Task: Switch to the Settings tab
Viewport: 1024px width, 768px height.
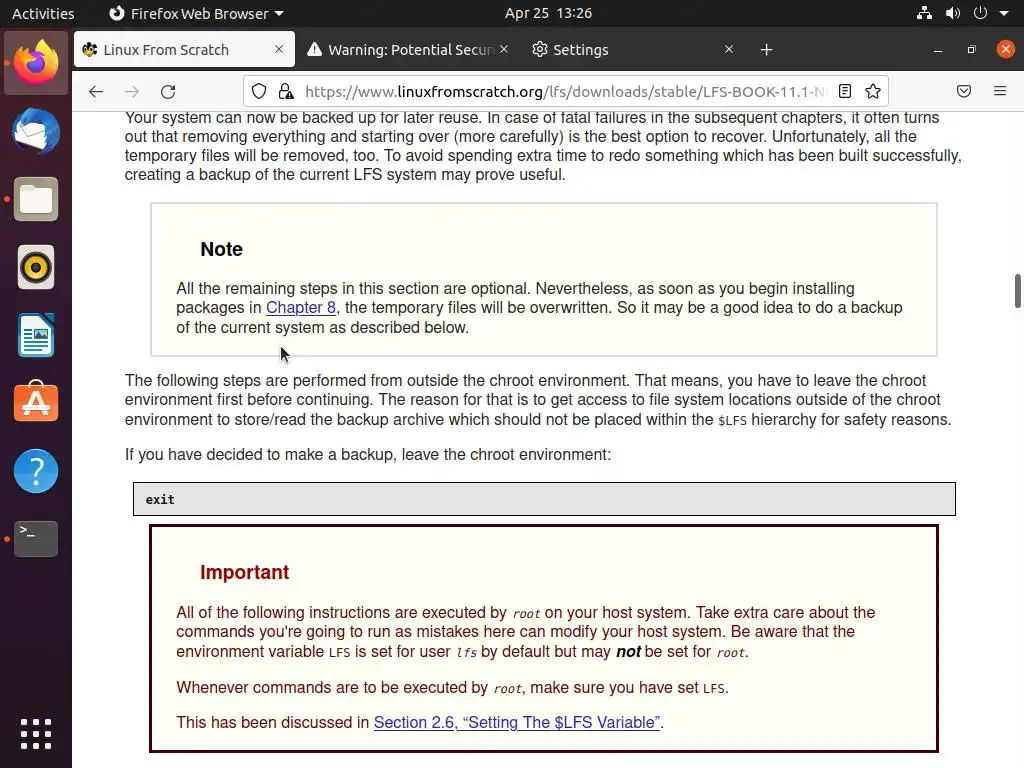Action: 633,50
